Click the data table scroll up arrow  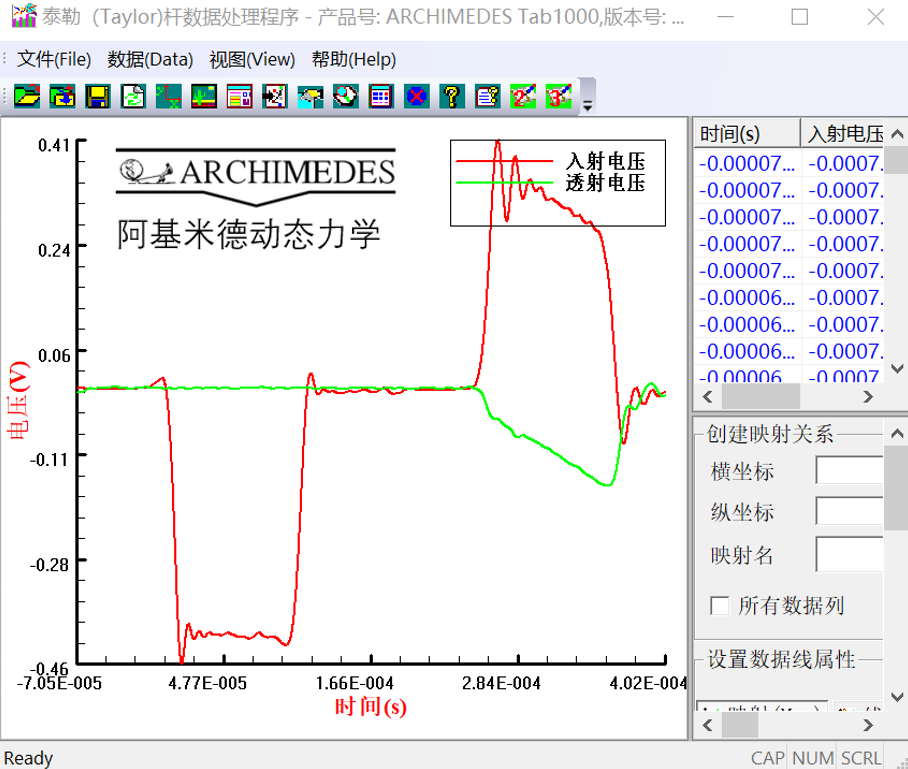(x=897, y=134)
